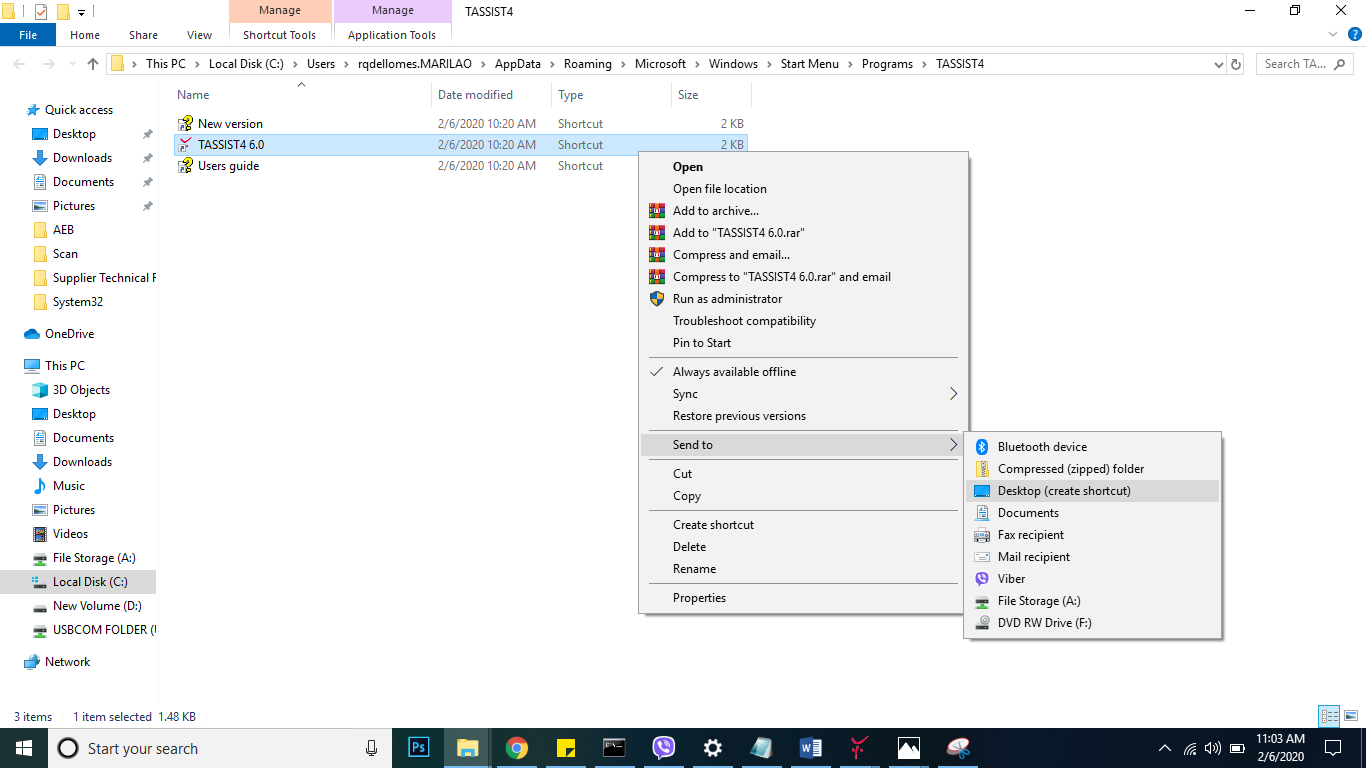
Task: Click the Programs breadcrumb segment
Action: [887, 64]
